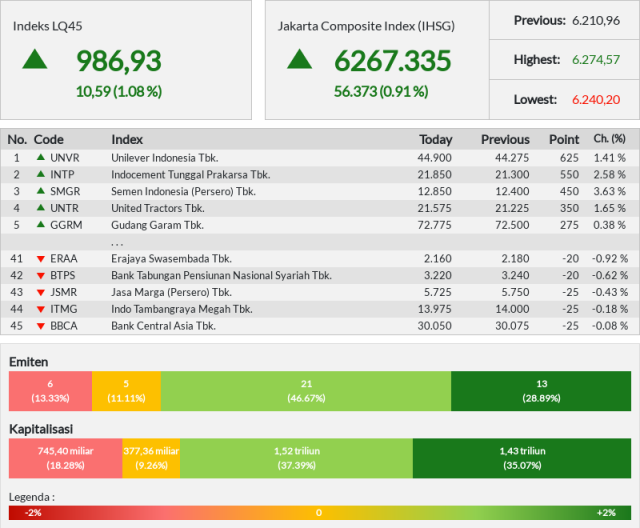Click the dark green Emiten segment showing 13
The height and width of the screenshot is (528, 640).
[541, 391]
